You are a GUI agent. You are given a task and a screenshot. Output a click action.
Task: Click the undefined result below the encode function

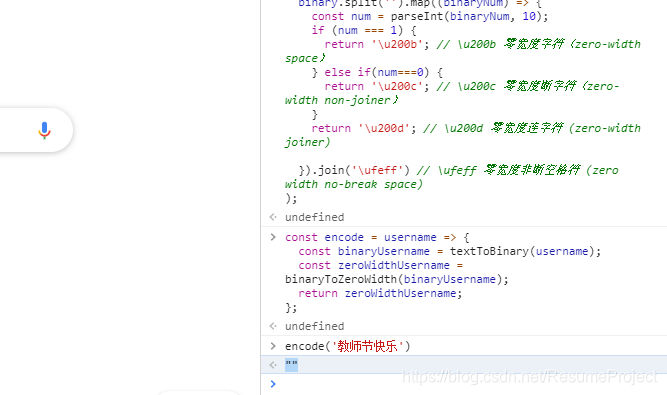(314, 326)
